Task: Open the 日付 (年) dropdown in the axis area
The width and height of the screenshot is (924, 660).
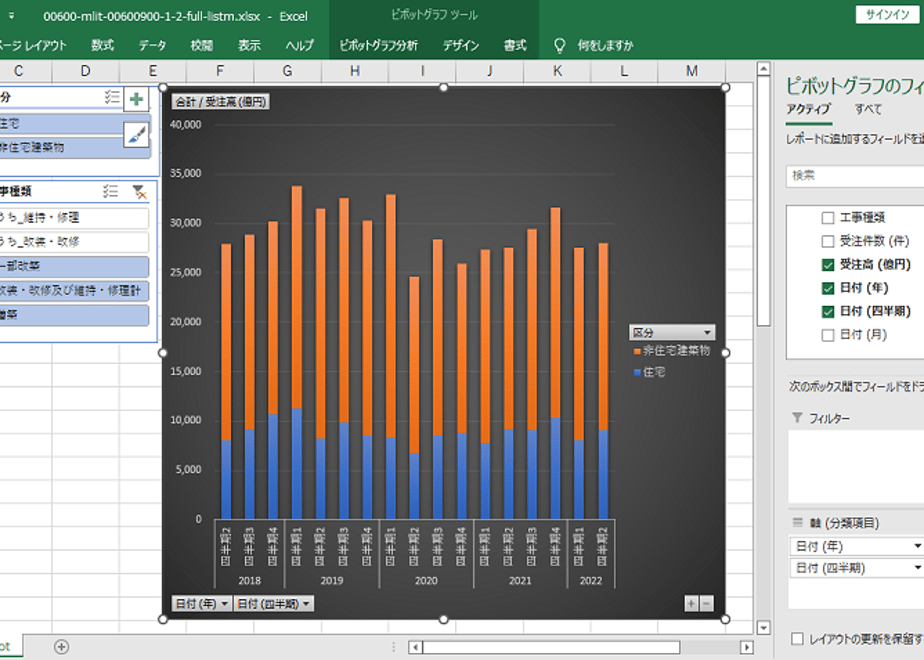Action: 917,546
